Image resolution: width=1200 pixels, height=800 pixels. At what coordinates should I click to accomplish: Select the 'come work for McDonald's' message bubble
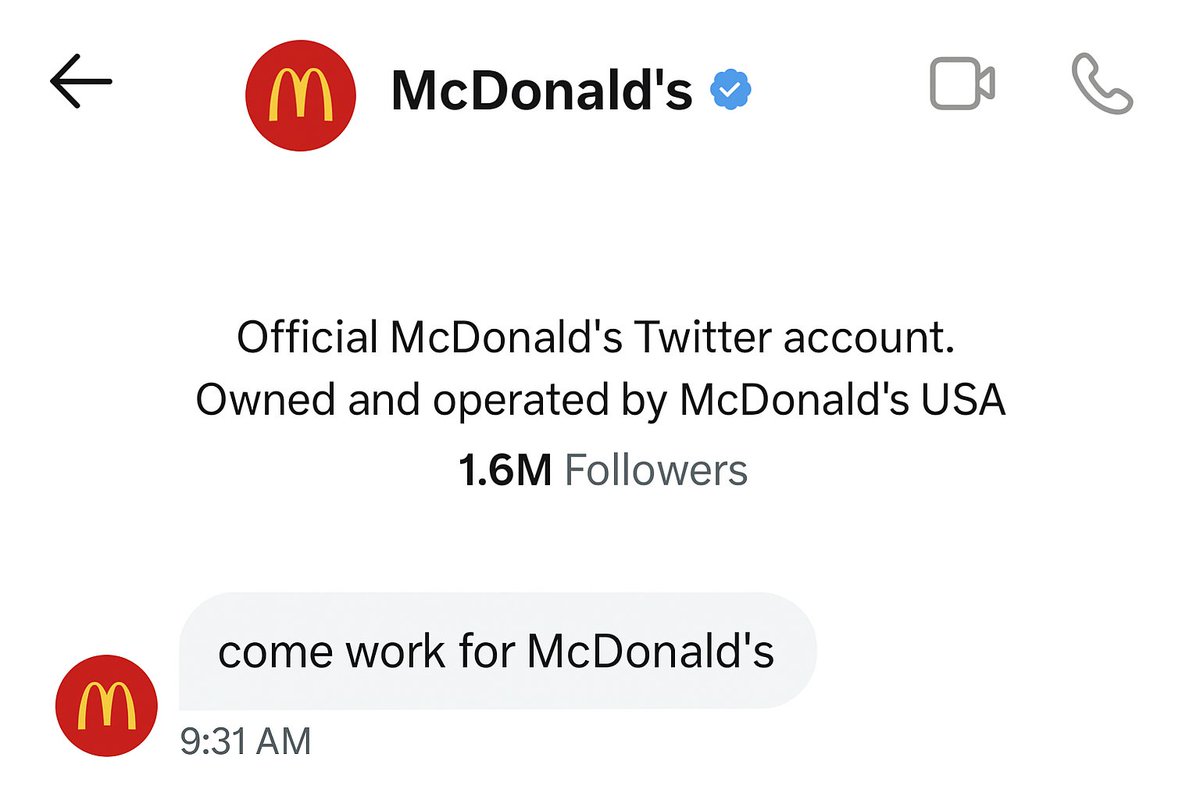pos(498,651)
